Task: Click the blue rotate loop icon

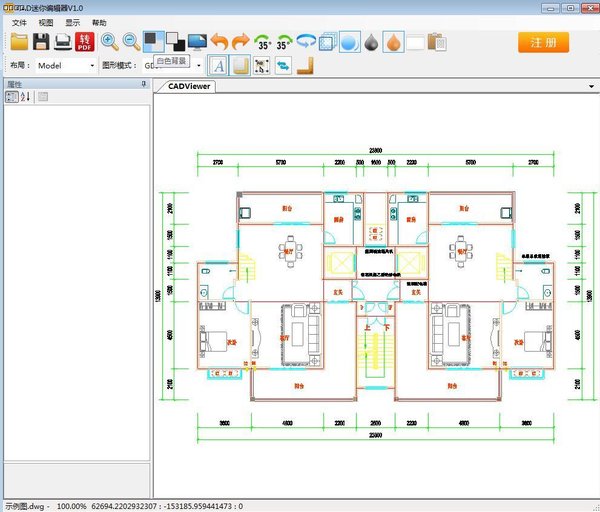Action: (306, 42)
